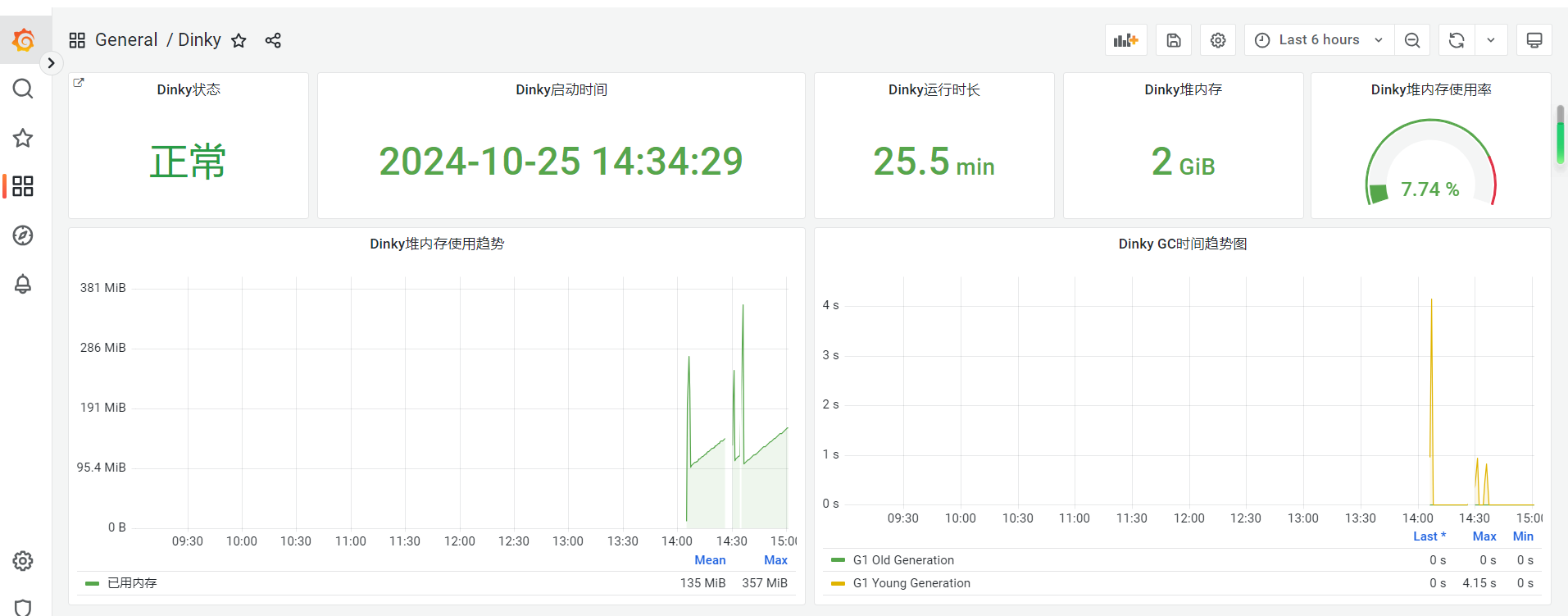
Task: Save the dashboard with disk icon
Action: [1174, 40]
